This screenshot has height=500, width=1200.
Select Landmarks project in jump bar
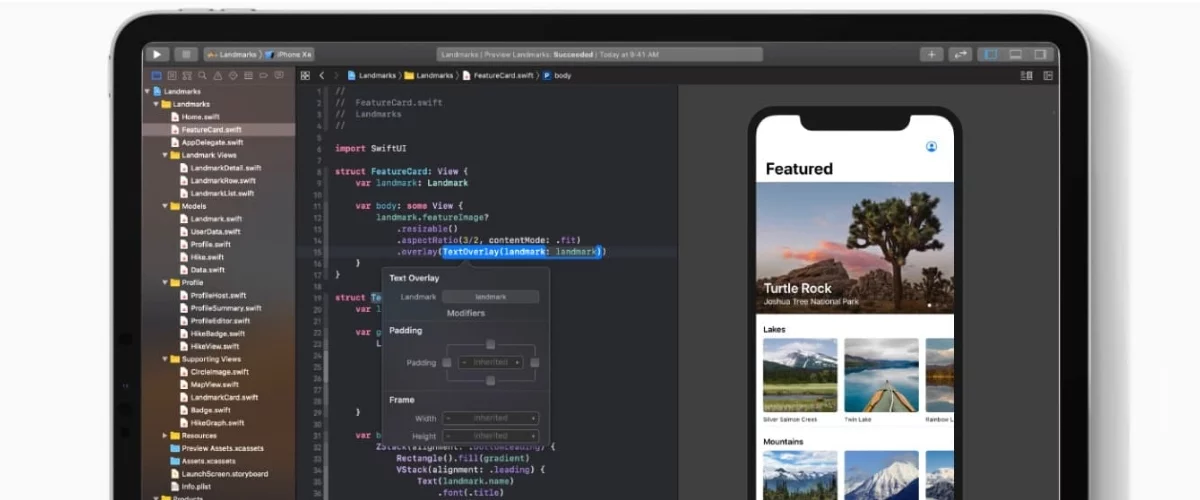pos(371,75)
